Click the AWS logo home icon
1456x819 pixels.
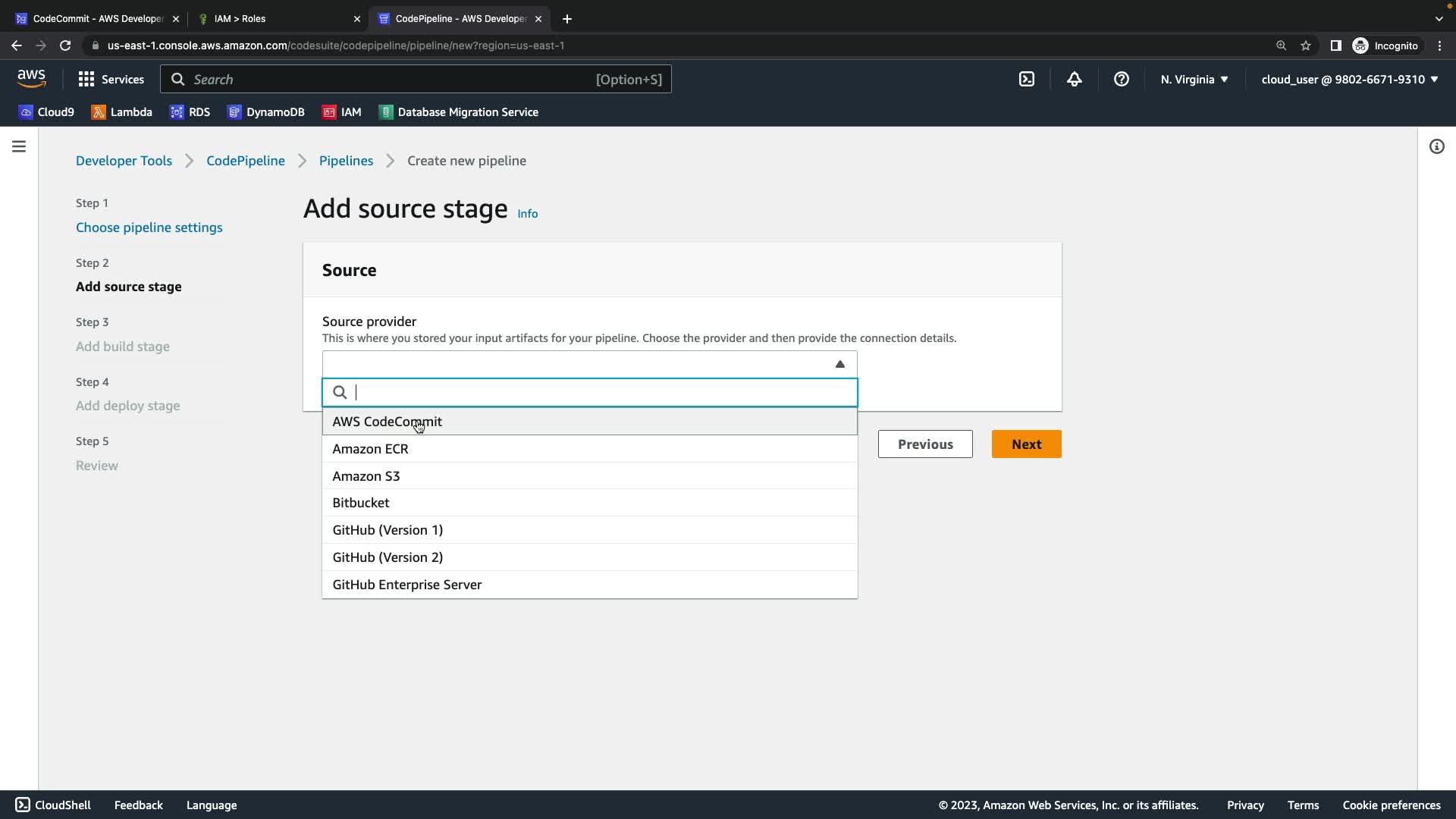click(x=31, y=78)
